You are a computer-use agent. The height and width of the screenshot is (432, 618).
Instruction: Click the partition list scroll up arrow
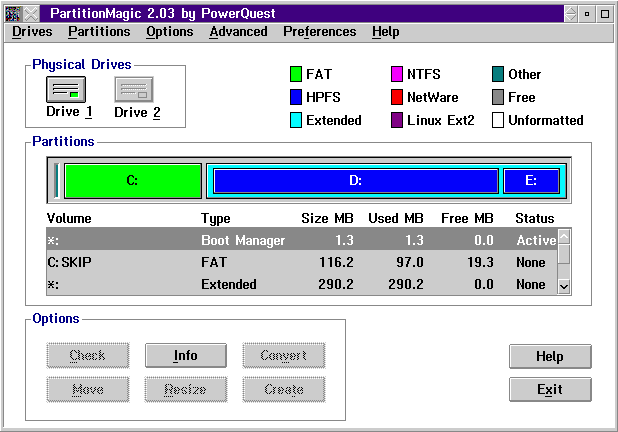click(x=564, y=236)
